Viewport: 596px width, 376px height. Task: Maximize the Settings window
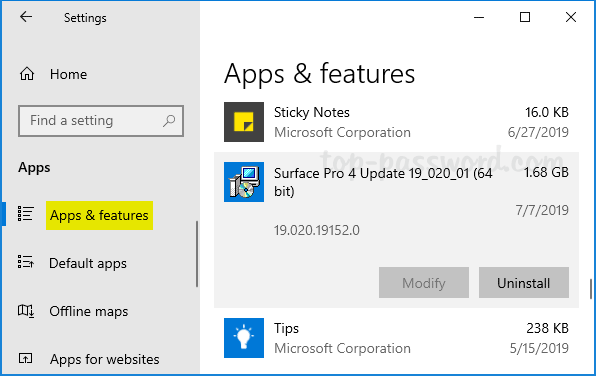pos(525,17)
